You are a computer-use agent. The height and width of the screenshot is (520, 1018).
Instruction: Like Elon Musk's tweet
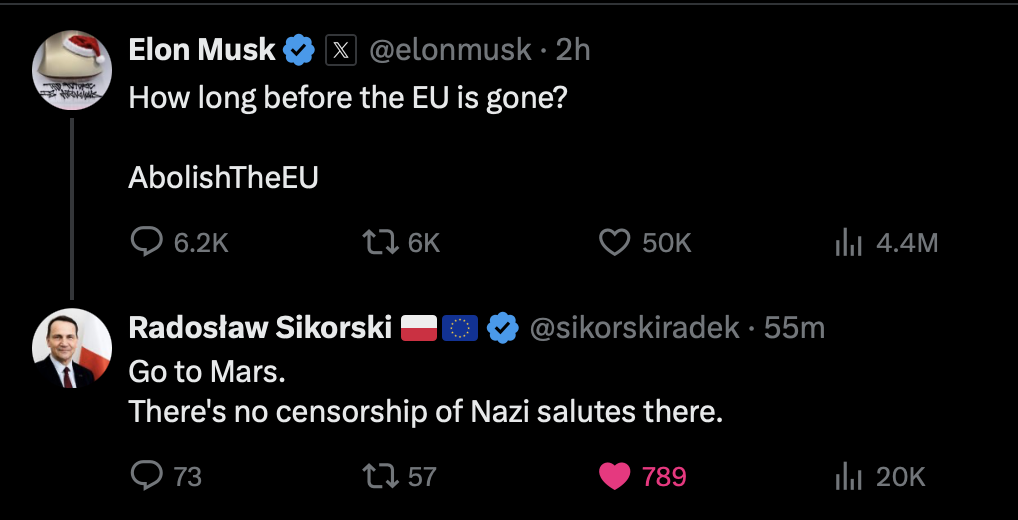(x=614, y=242)
